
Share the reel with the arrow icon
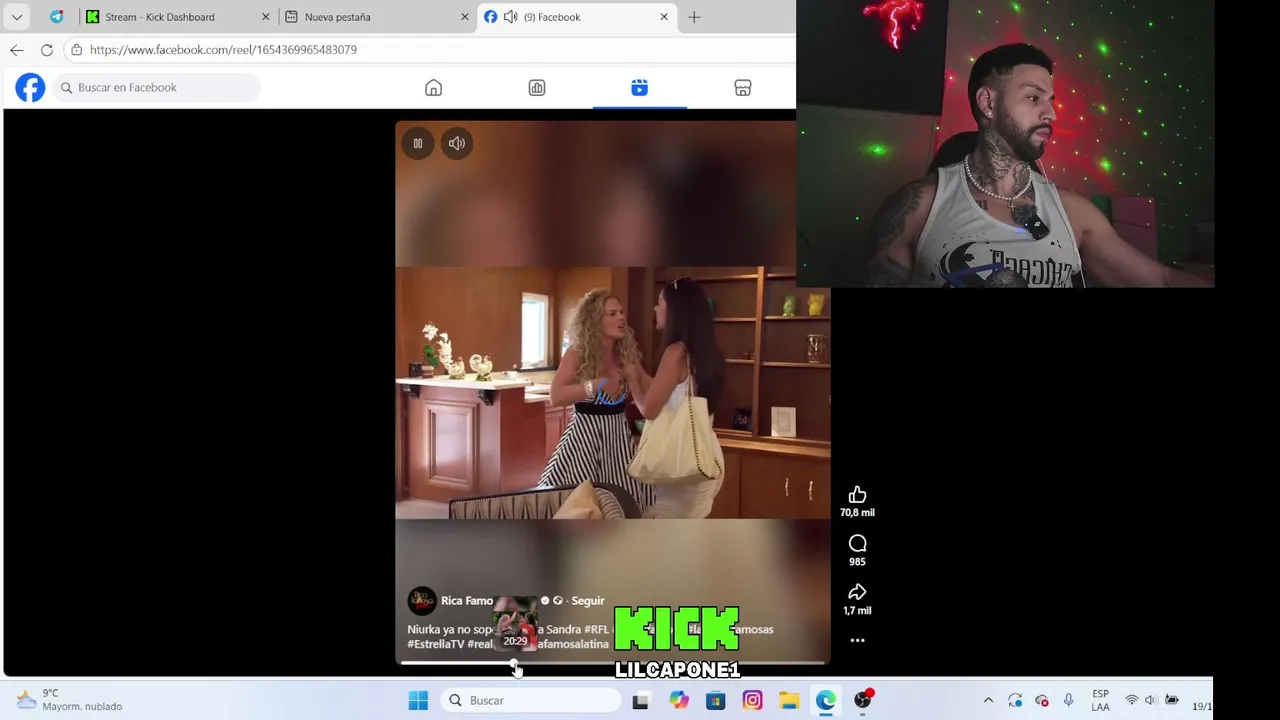[x=857, y=592]
